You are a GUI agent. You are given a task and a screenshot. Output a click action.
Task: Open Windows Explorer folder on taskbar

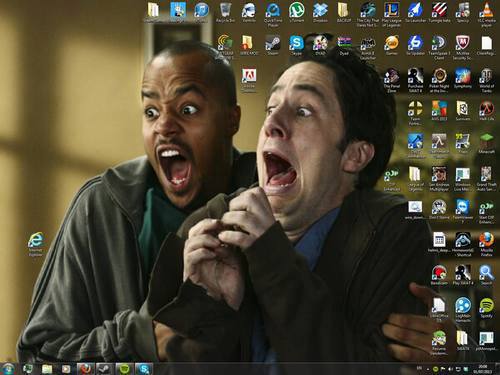click(x=47, y=369)
